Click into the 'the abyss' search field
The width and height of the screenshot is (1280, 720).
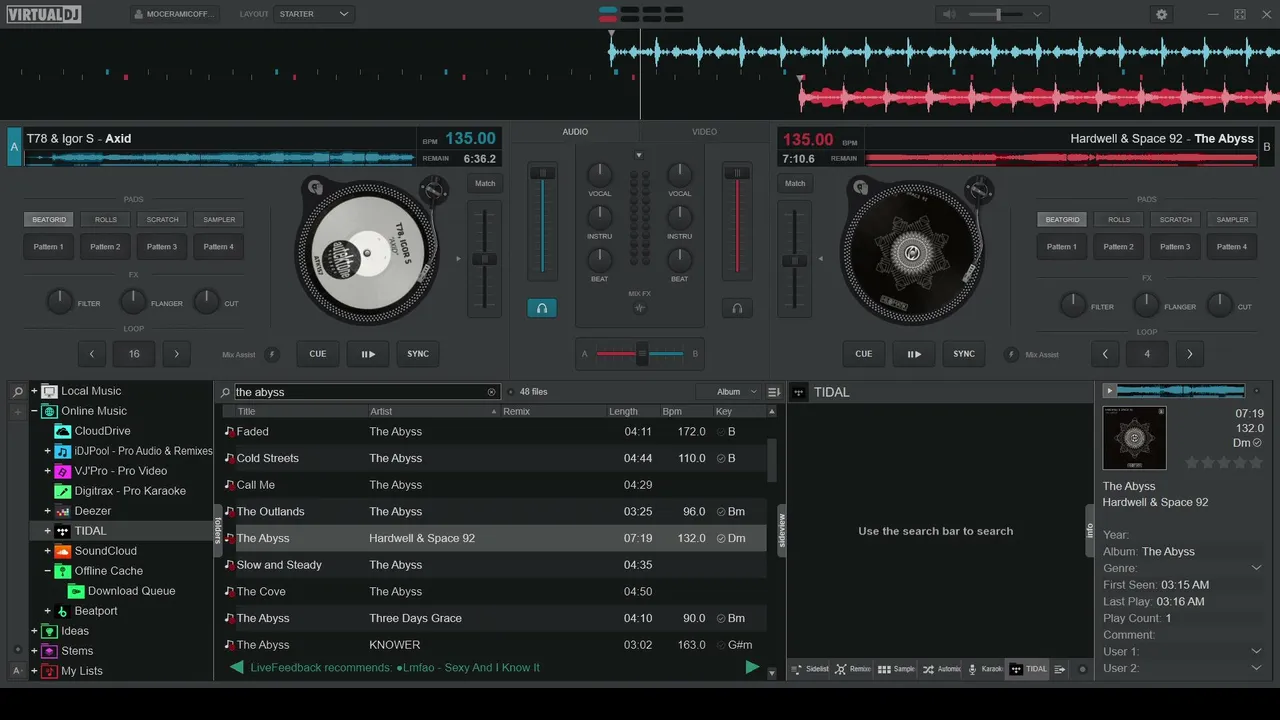(360, 392)
